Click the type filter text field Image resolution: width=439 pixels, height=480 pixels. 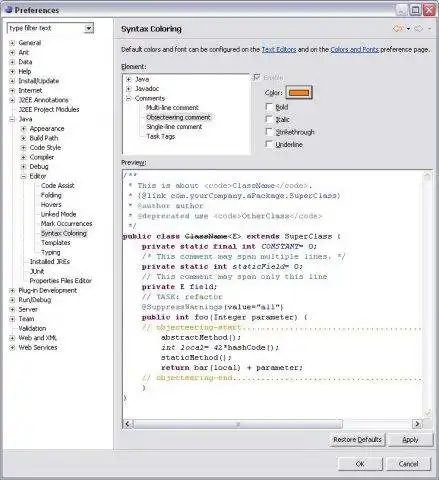pos(46,28)
